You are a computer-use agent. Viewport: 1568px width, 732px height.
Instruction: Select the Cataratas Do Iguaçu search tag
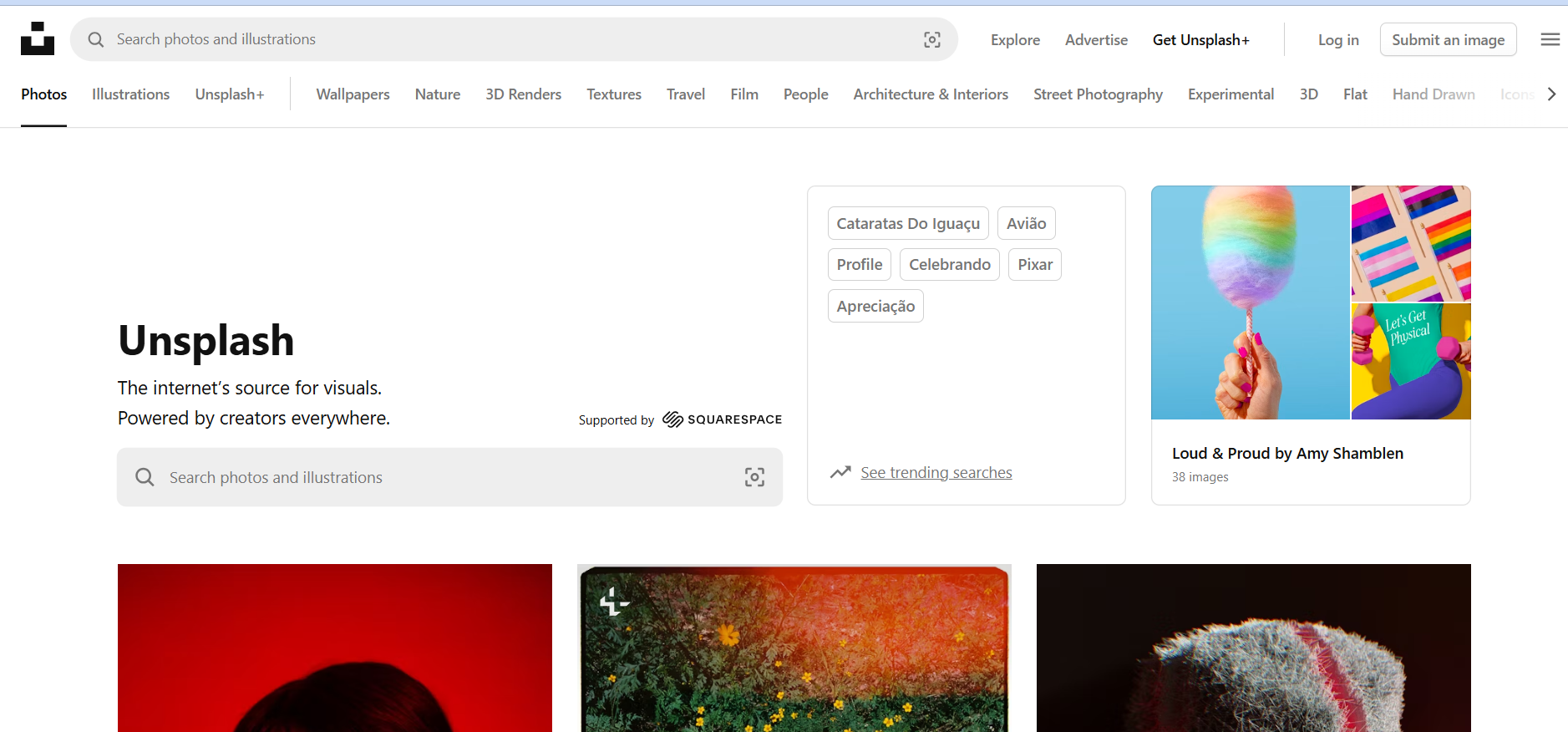click(x=908, y=223)
